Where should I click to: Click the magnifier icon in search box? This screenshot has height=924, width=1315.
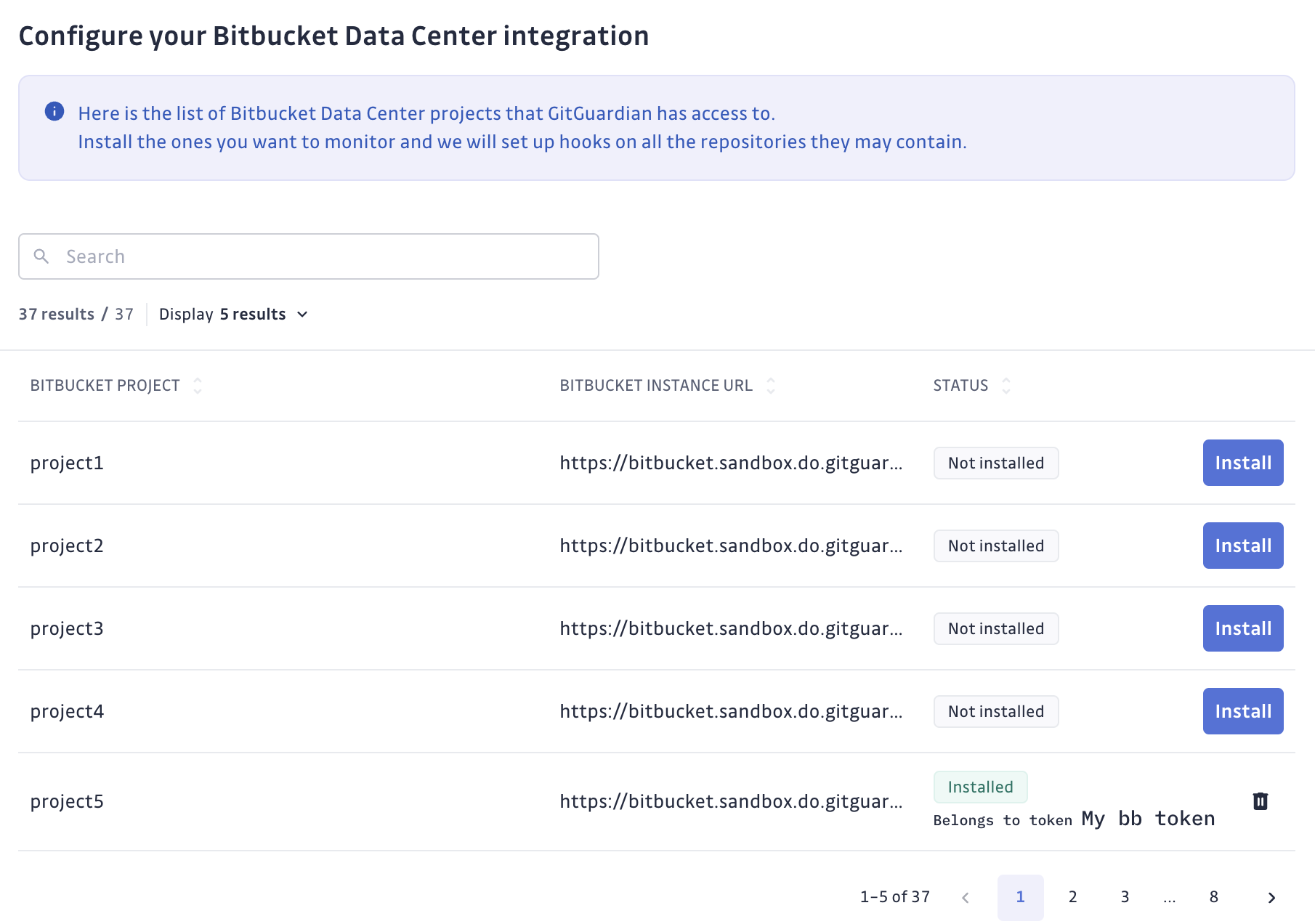(x=41, y=256)
